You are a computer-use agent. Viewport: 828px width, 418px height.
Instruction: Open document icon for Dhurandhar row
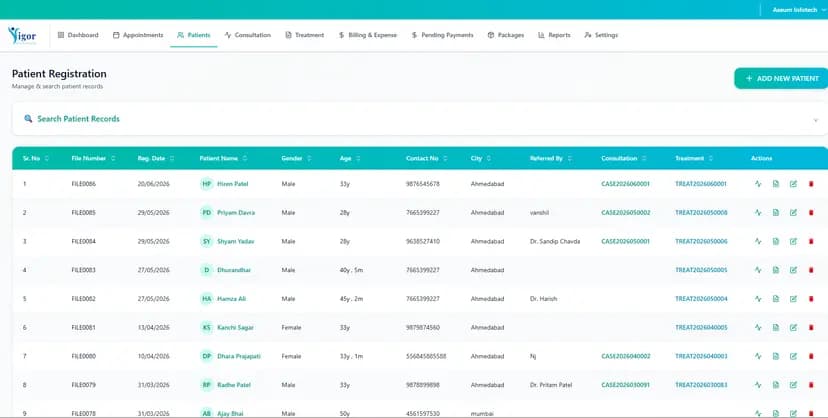point(776,270)
